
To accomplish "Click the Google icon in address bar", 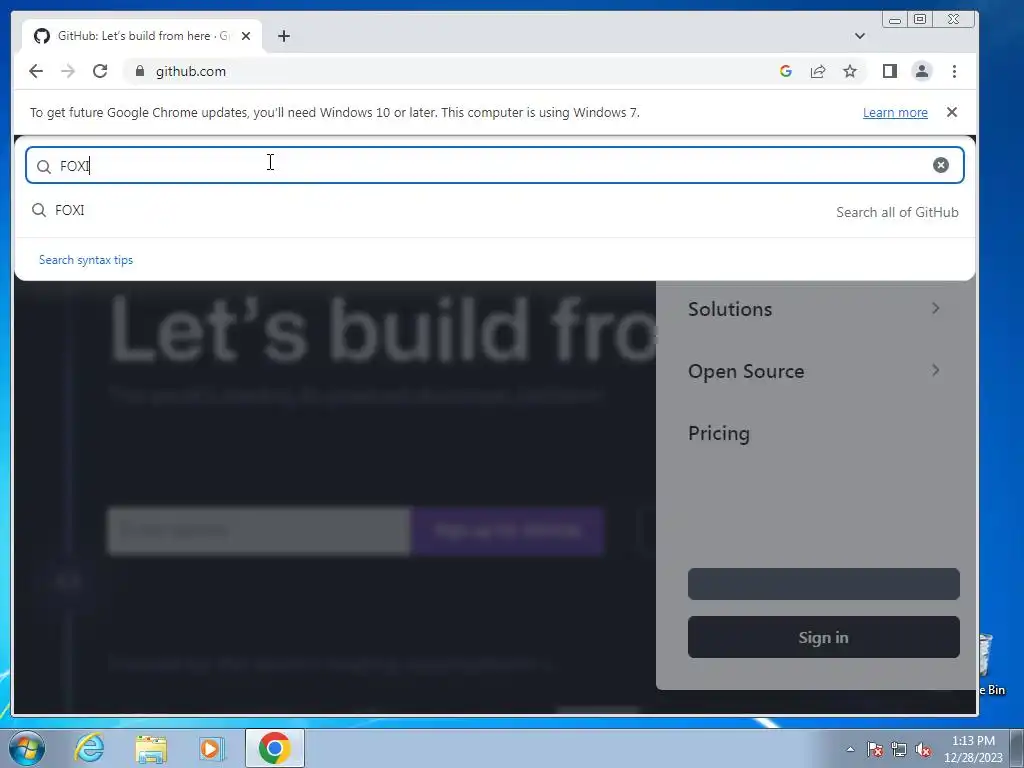I will pyautogui.click(x=786, y=71).
